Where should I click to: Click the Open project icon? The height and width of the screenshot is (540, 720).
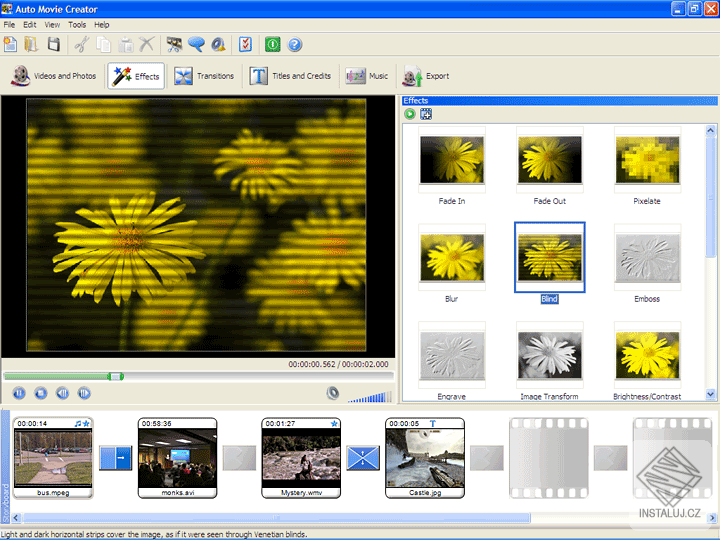coord(31,45)
